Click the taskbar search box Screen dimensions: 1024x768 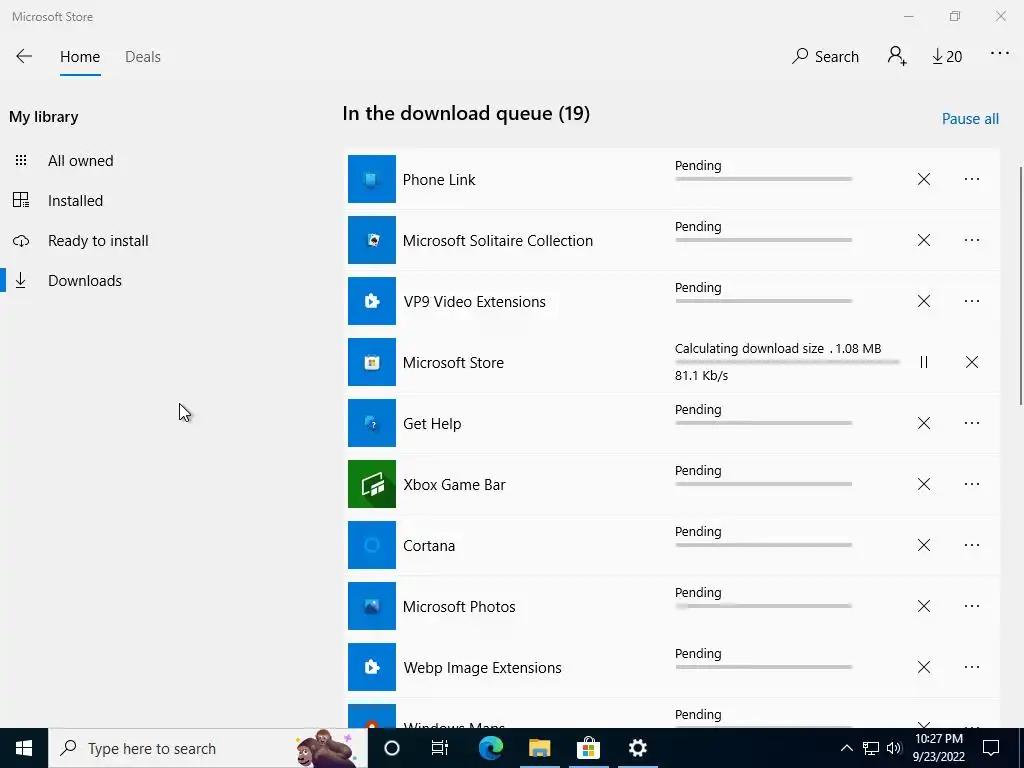coord(208,748)
